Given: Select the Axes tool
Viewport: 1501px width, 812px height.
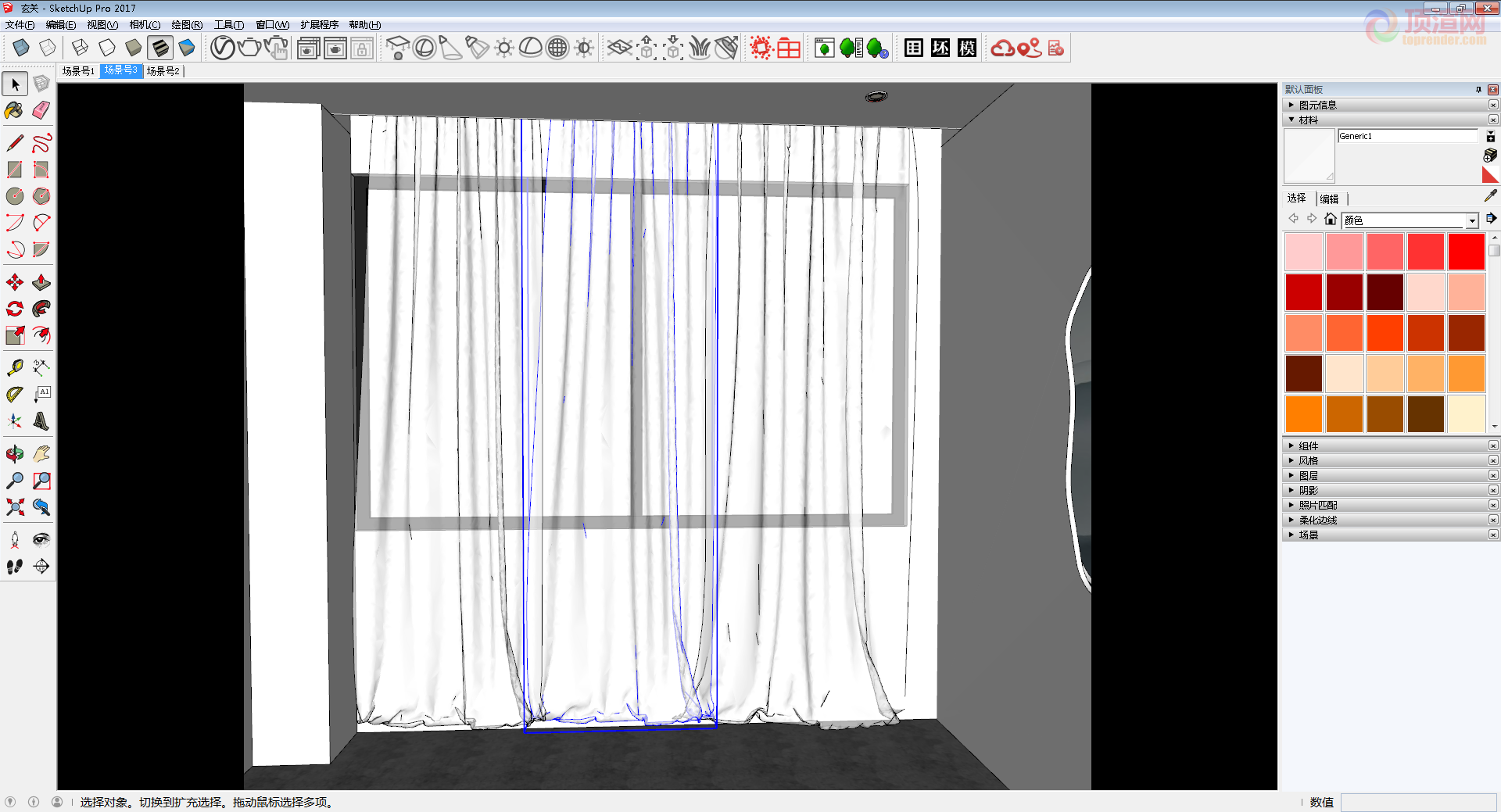Looking at the screenshot, I should point(15,421).
